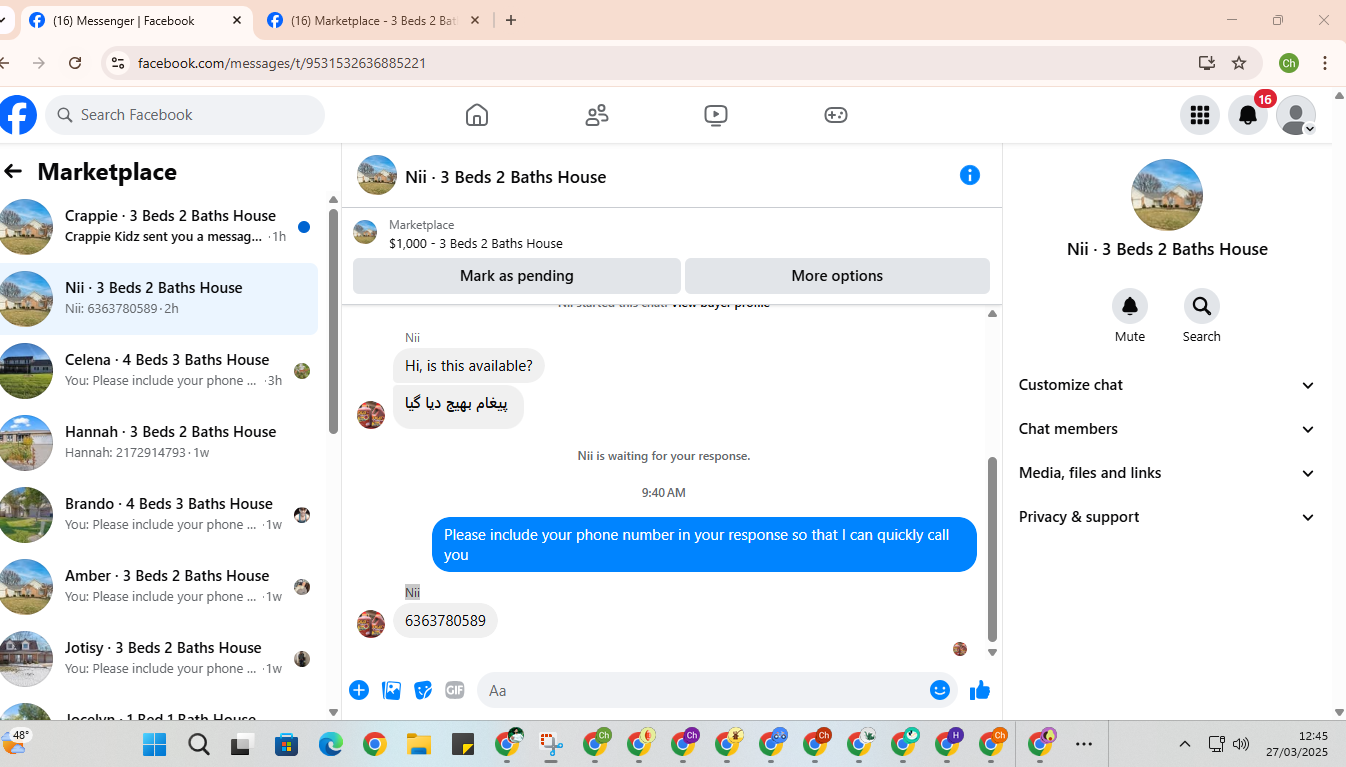1346x767 pixels.
Task: Open the Gaming icon in top navigation
Action: point(836,115)
